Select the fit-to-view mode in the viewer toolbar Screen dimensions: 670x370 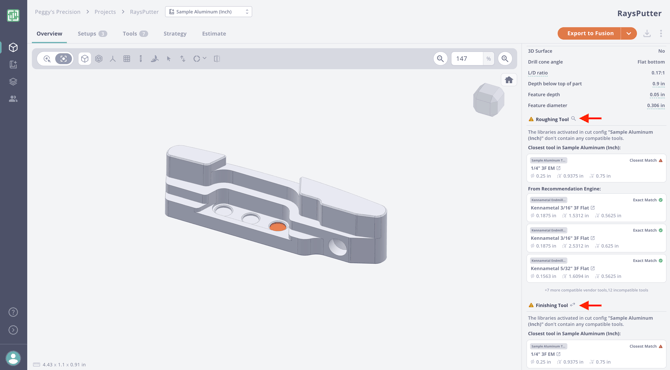pos(63,59)
